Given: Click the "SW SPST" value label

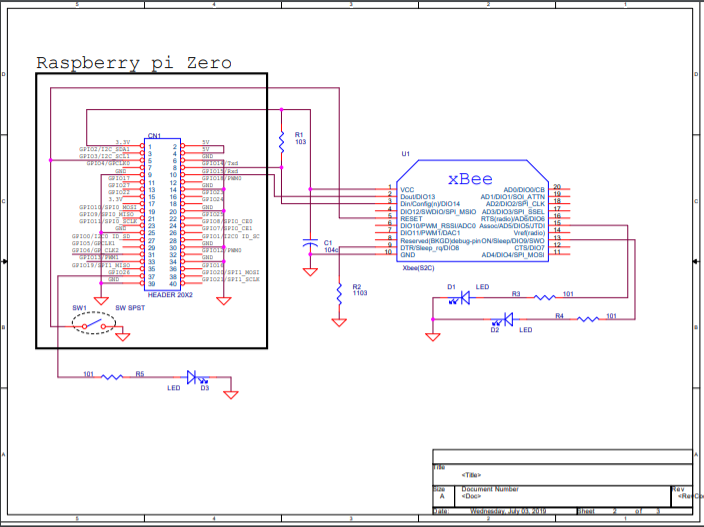Looking at the screenshot, I should tap(130, 308).
